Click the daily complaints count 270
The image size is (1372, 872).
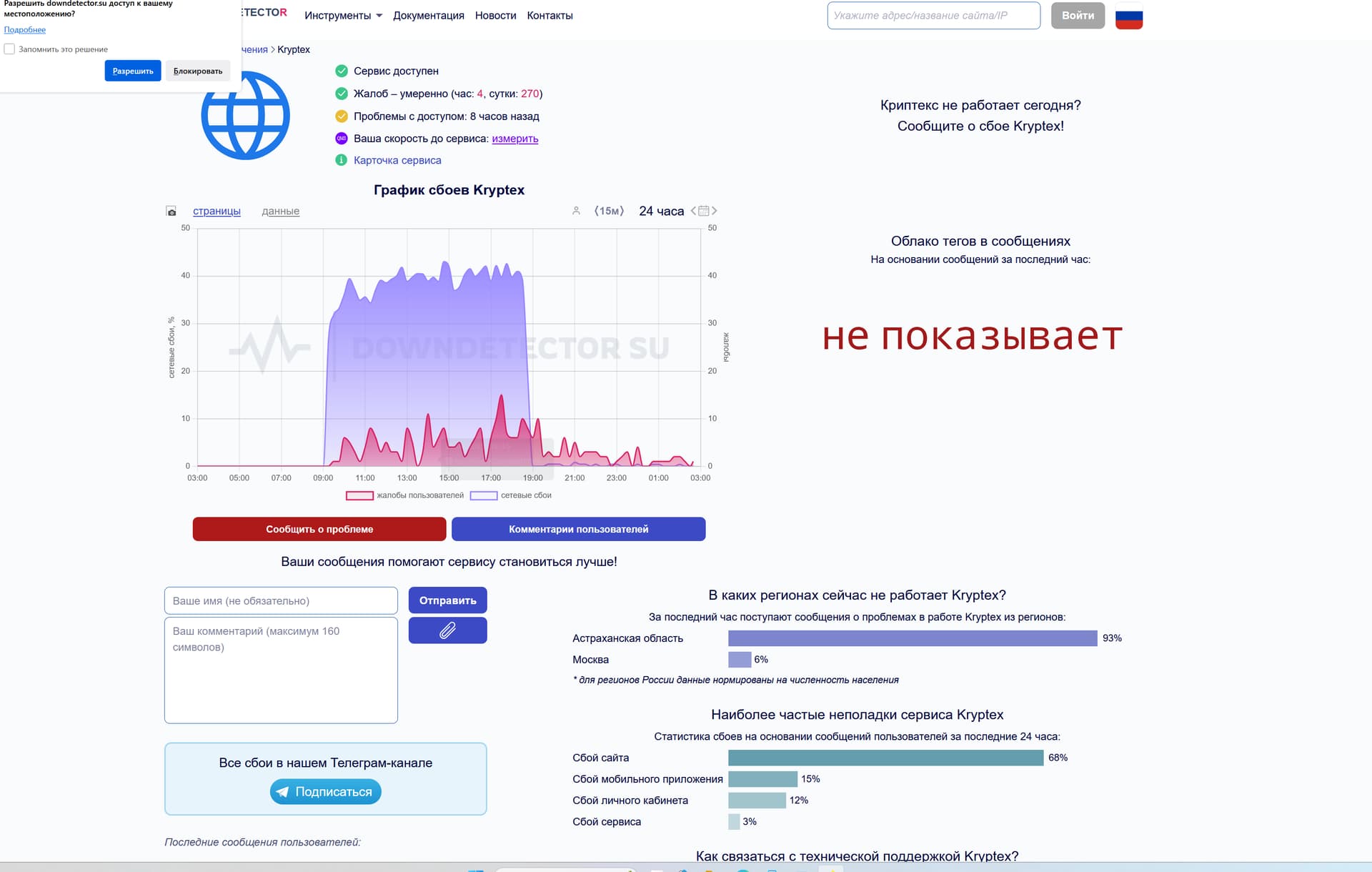(530, 94)
